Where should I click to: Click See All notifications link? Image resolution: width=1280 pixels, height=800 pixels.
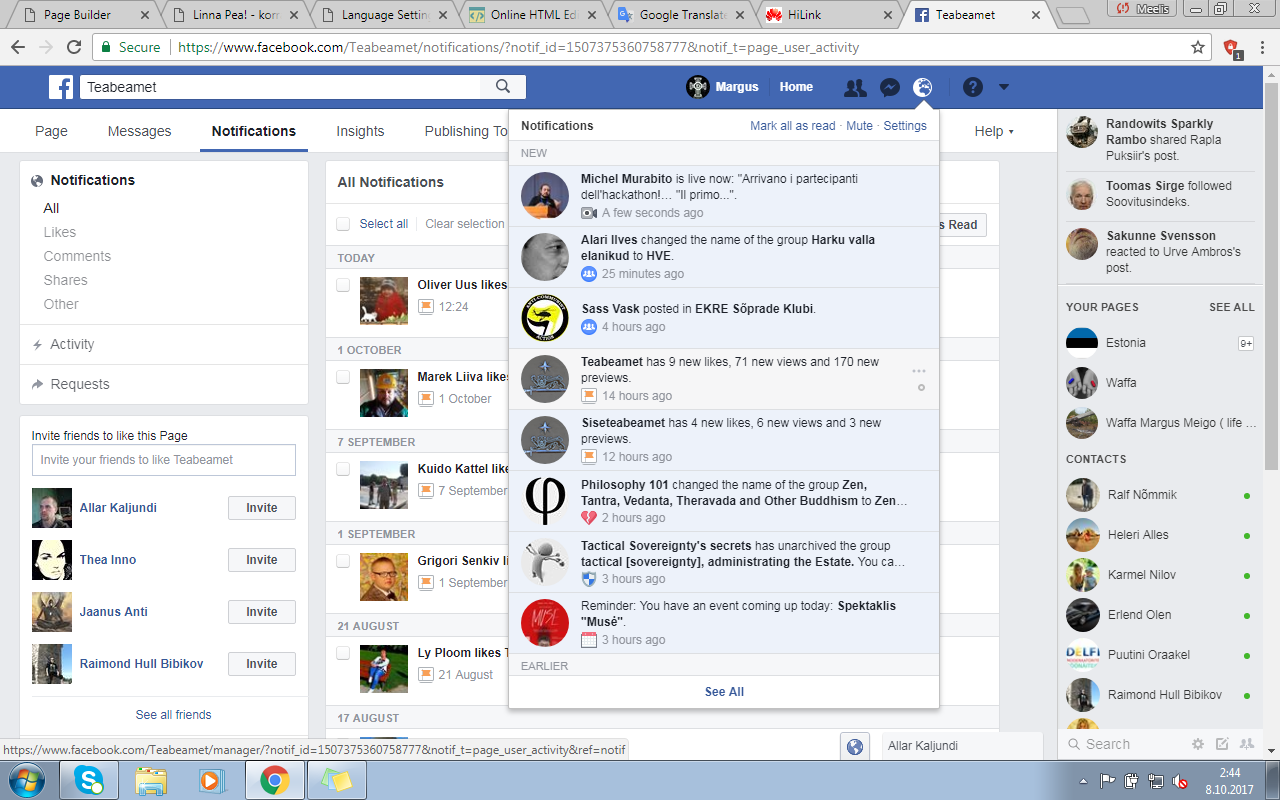tap(724, 692)
